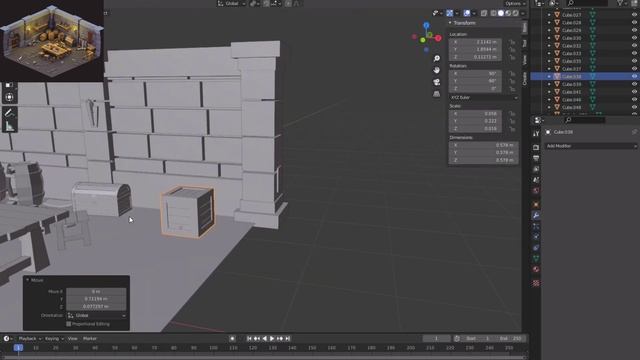Click the Move X value field
This screenshot has width=640, height=360.
96,291
